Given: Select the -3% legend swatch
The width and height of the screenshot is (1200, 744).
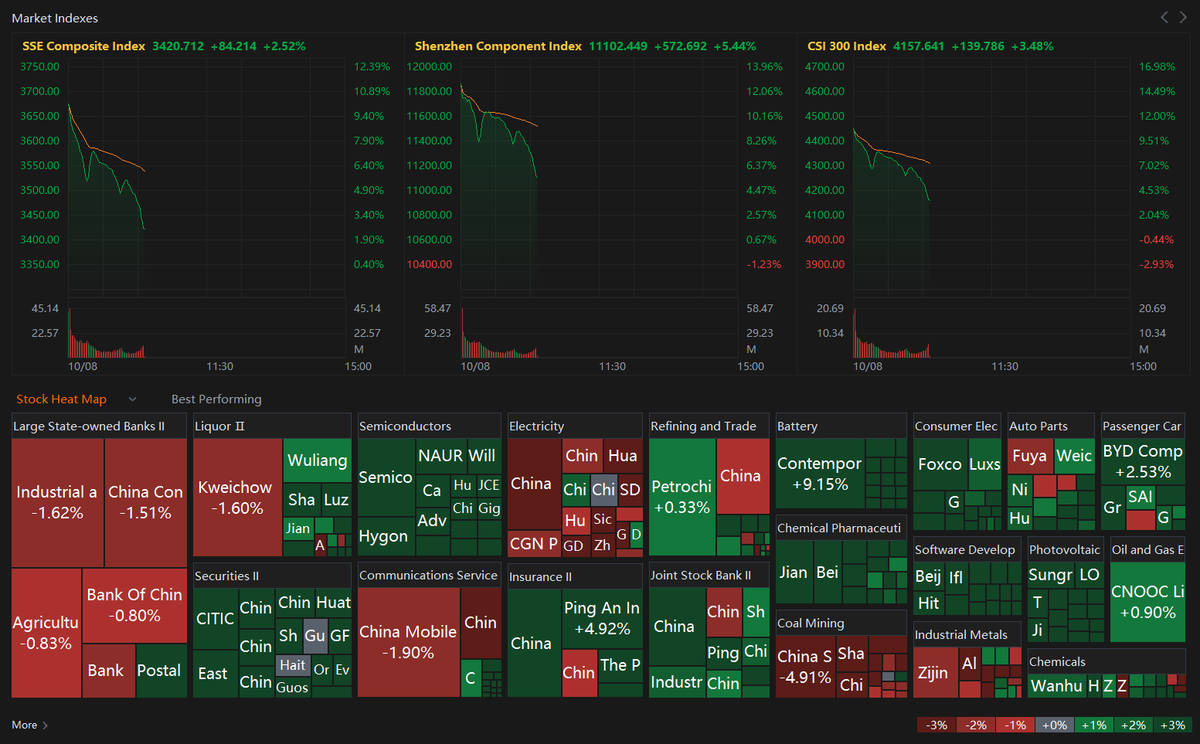Looking at the screenshot, I should click(936, 725).
